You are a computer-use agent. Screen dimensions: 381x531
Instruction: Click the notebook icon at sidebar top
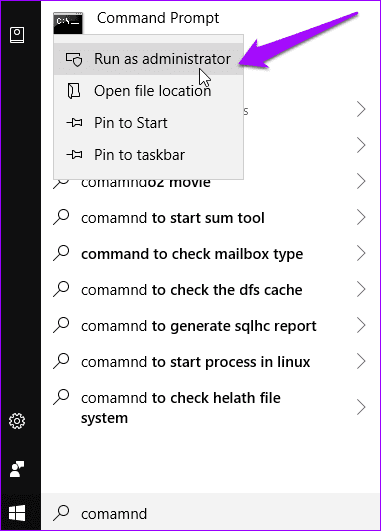click(17, 35)
